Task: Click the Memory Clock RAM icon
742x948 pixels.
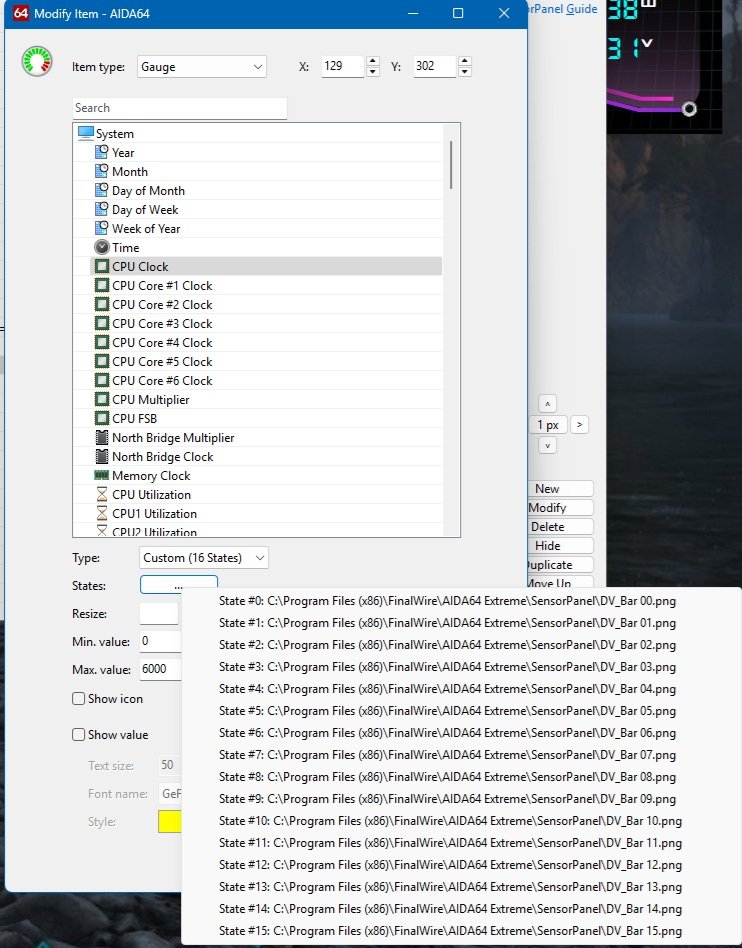Action: (x=102, y=475)
